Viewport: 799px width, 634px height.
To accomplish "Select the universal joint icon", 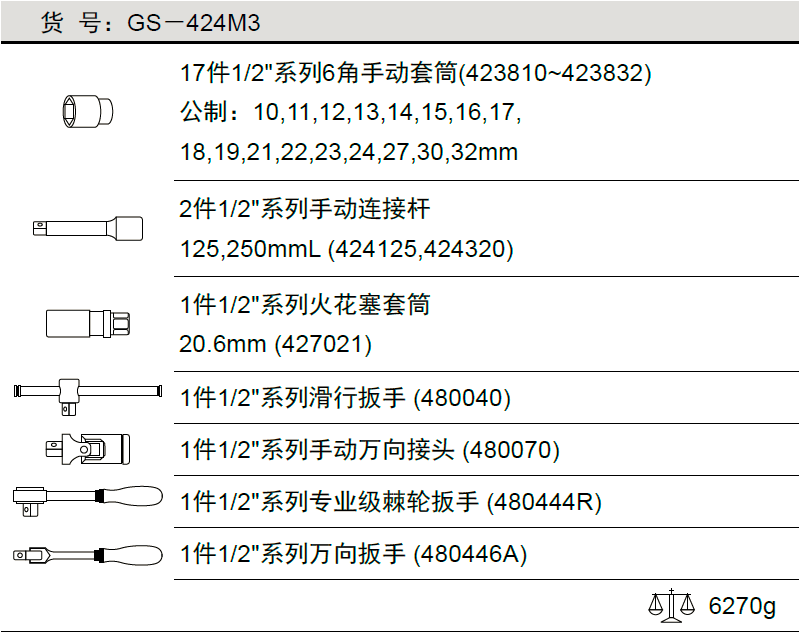I will point(88,447).
